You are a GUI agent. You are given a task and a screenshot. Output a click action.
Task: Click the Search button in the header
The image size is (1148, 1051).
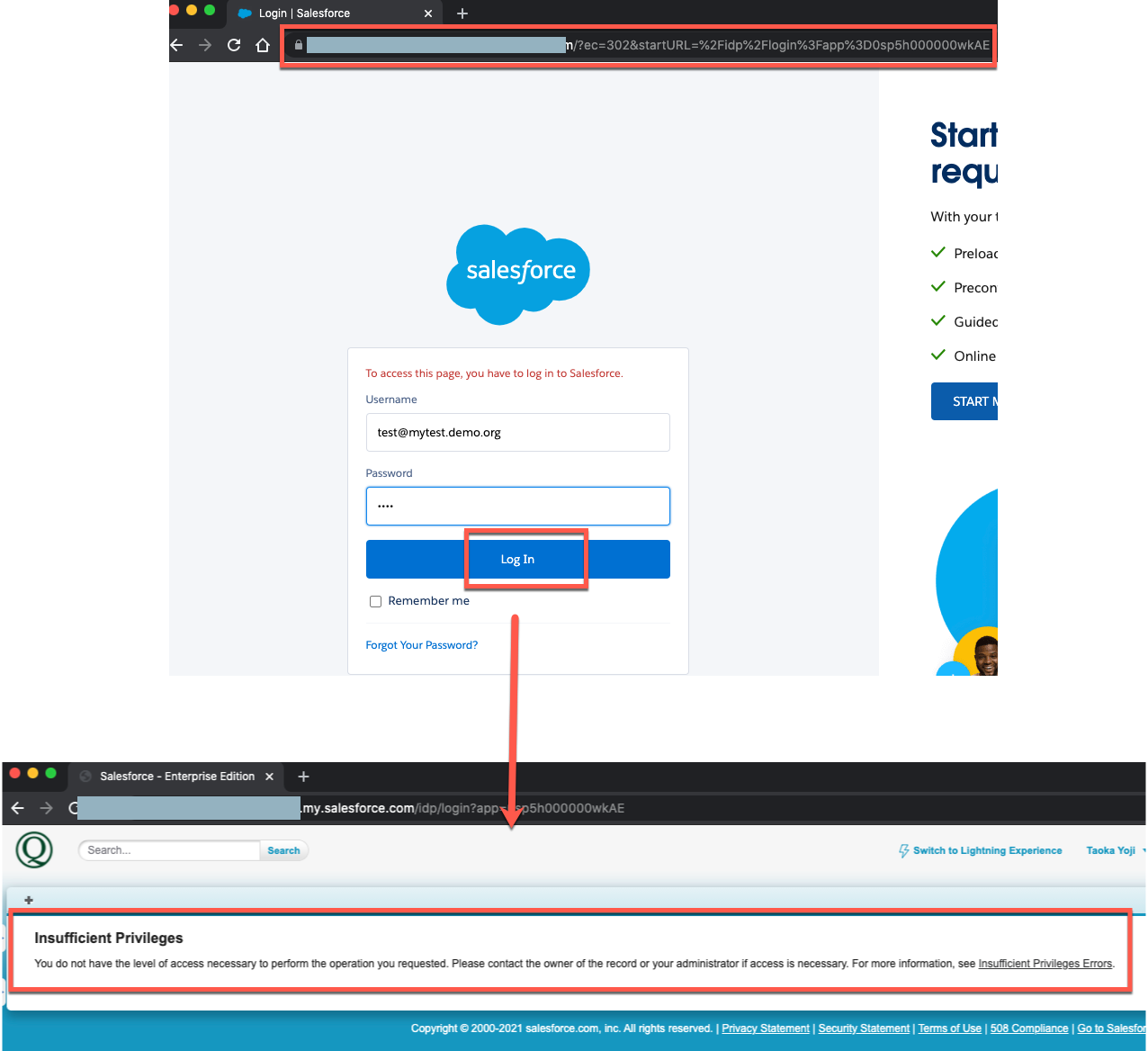283,849
